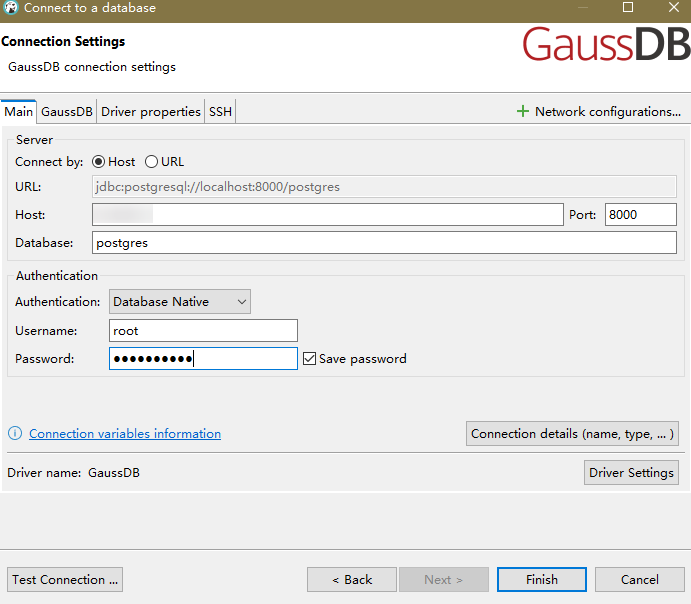The image size is (691, 604).
Task: Open the Driver properties tab
Action: [x=151, y=111]
